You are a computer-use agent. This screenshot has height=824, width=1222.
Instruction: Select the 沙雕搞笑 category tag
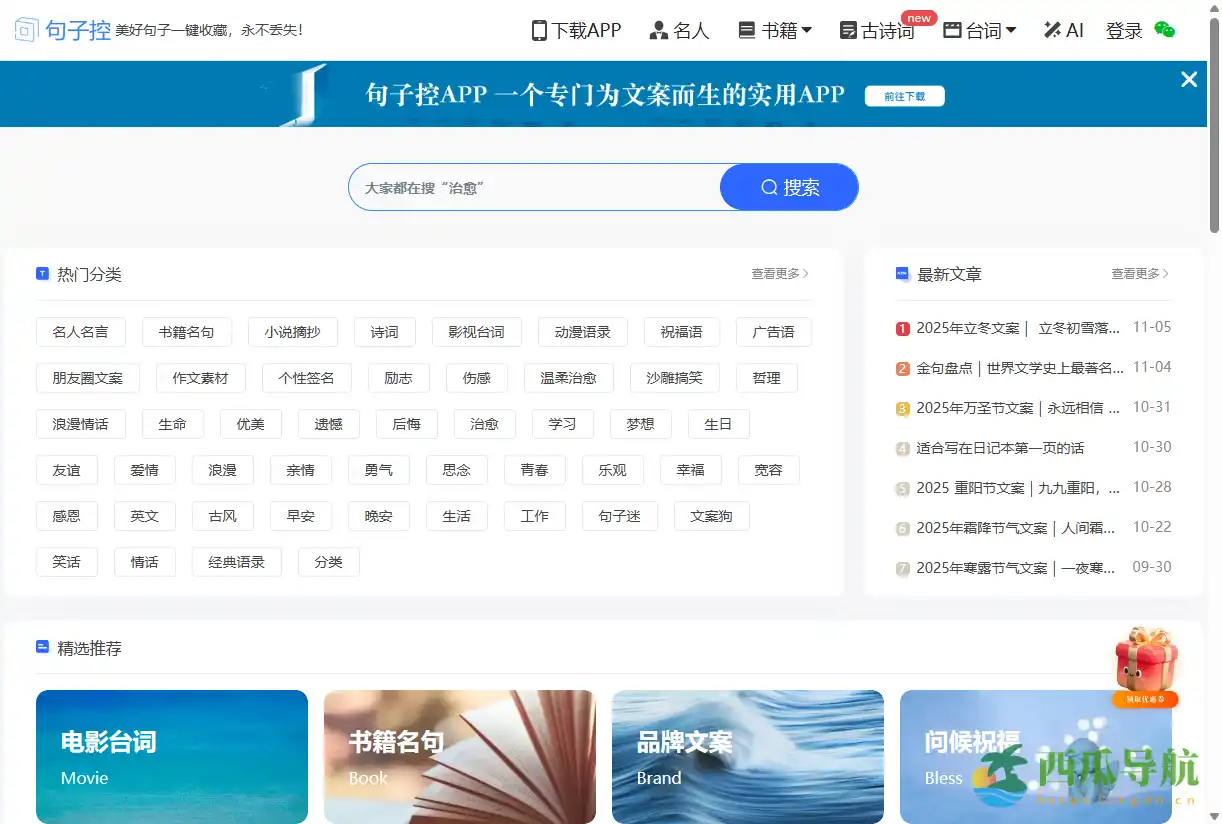click(674, 377)
